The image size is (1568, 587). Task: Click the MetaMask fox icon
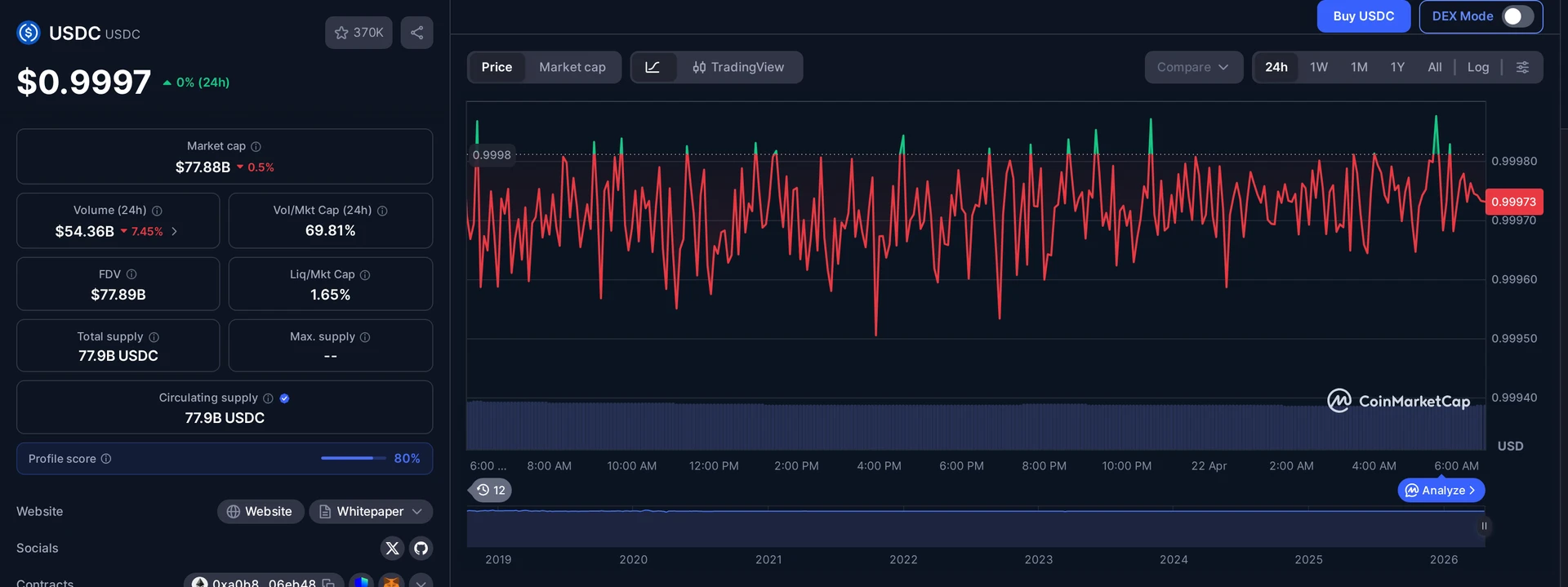click(391, 582)
